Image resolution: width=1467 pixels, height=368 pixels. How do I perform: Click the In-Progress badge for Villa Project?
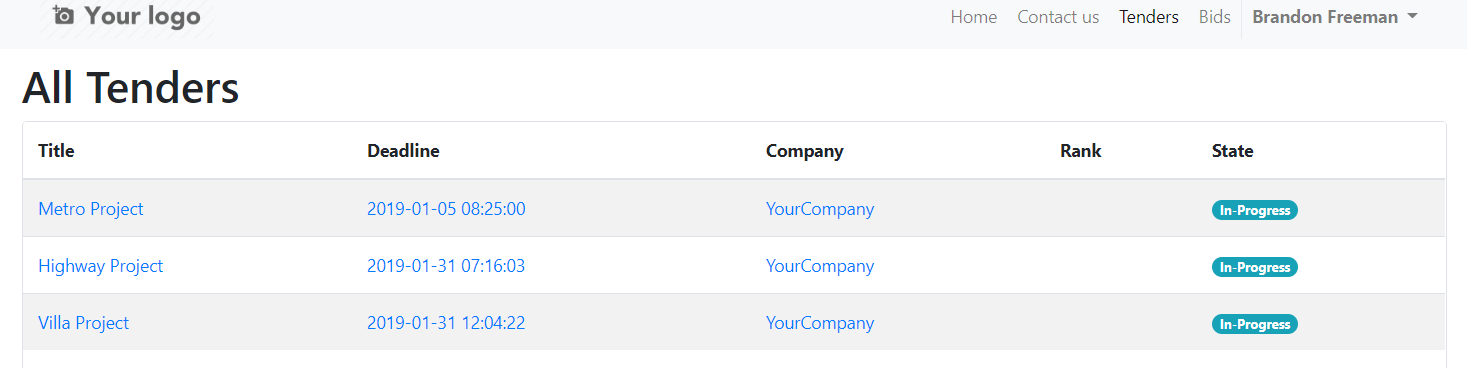[1255, 324]
